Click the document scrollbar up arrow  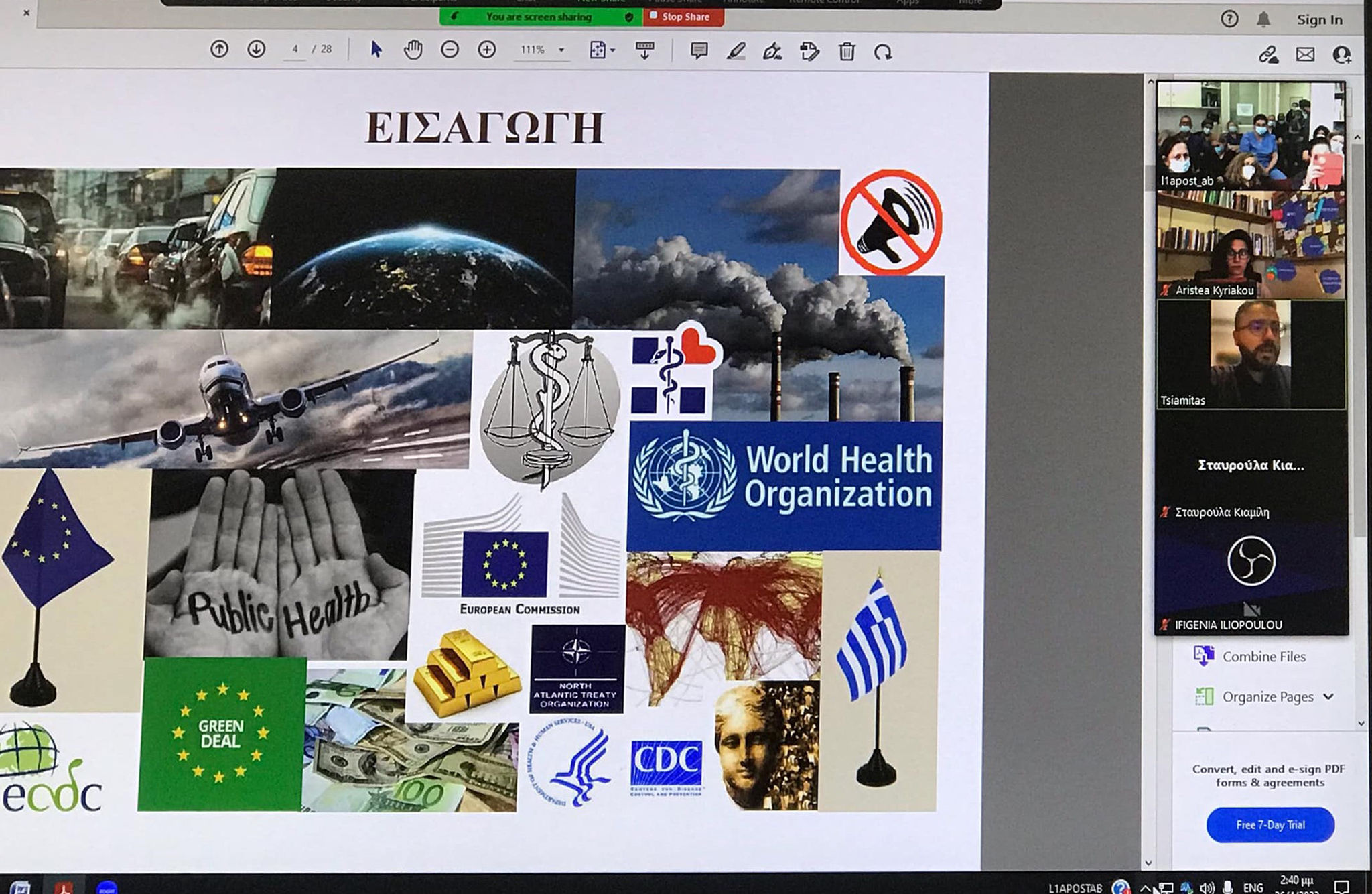coord(1150,82)
